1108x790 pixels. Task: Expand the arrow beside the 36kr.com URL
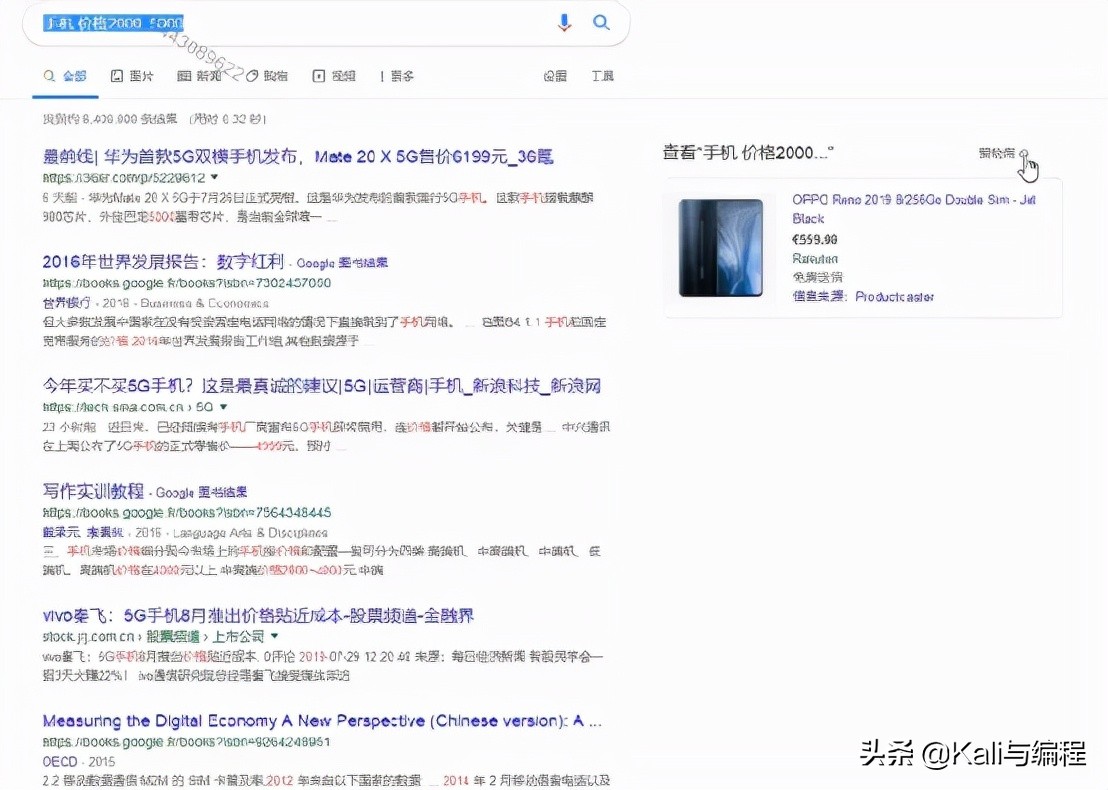tap(215, 177)
